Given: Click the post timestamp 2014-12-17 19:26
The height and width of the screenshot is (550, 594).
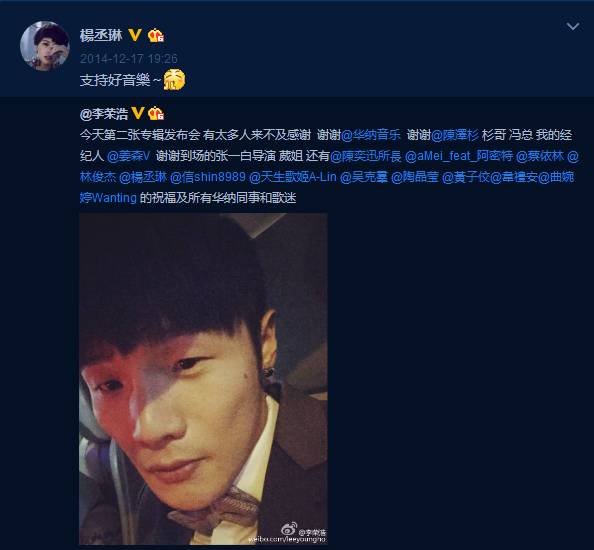Looking at the screenshot, I should tap(129, 58).
